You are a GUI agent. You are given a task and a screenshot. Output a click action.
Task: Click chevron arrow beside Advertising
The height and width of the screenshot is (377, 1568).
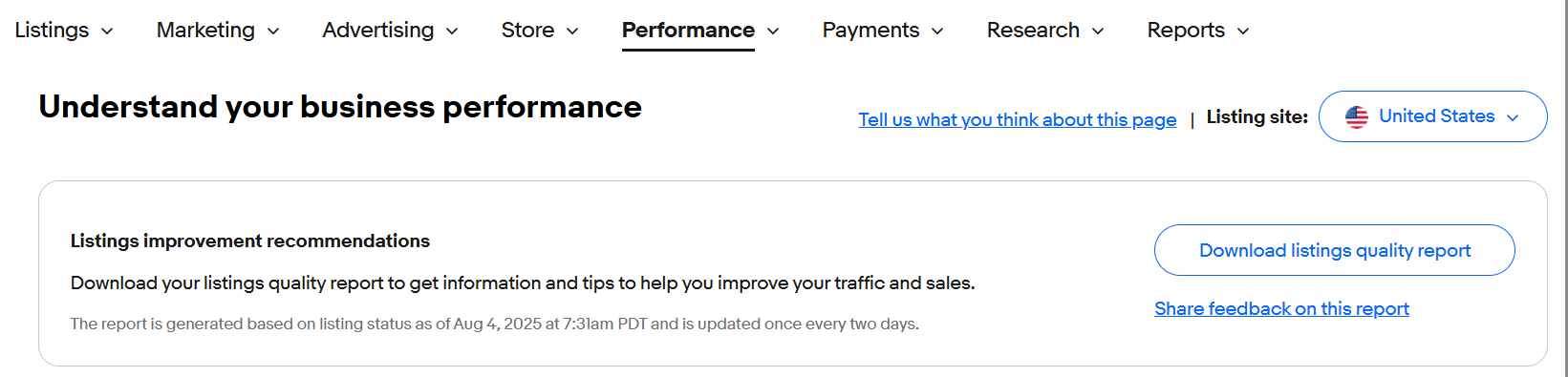point(452,31)
